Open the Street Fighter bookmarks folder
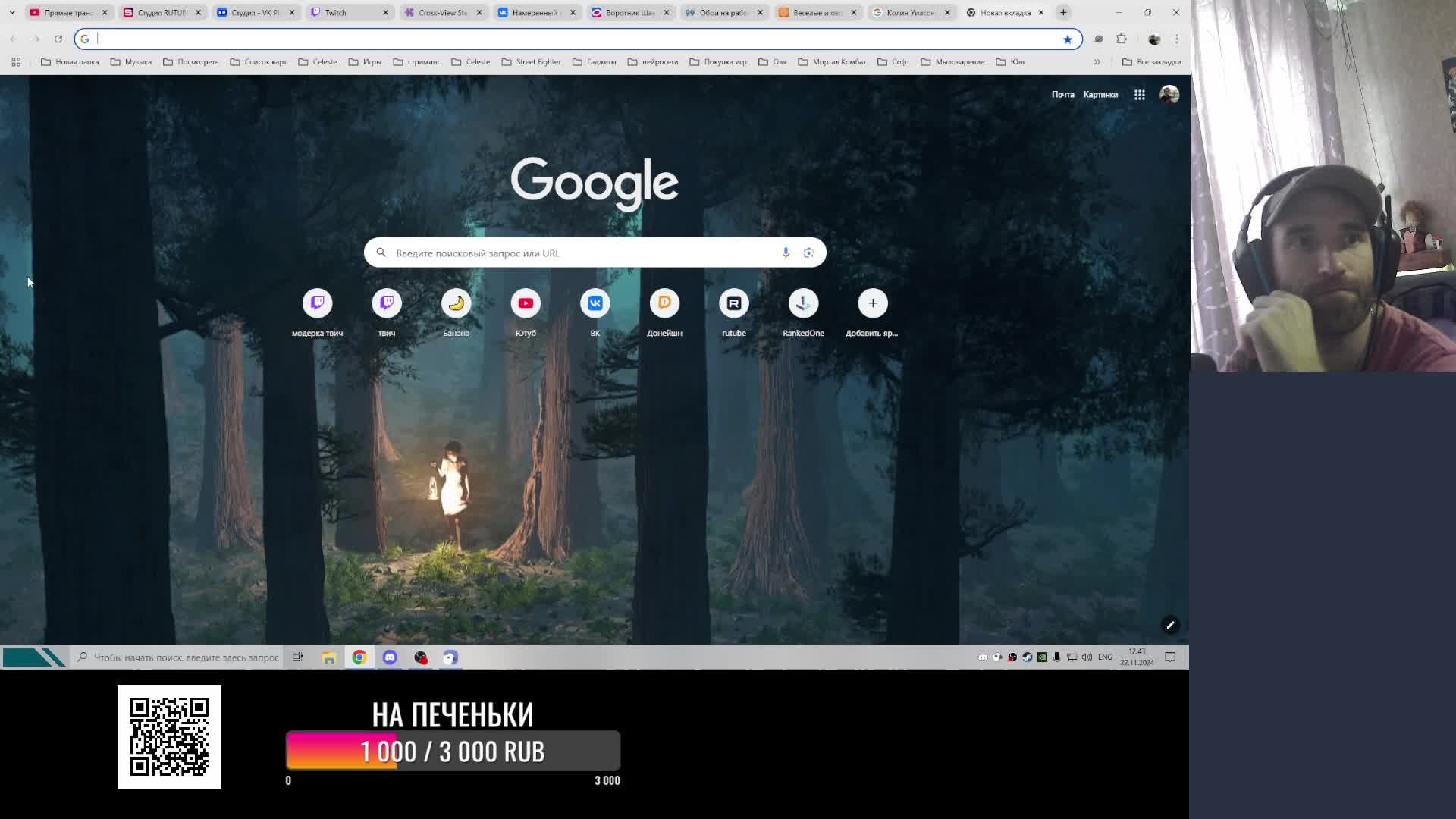Image resolution: width=1456 pixels, height=819 pixels. [531, 62]
